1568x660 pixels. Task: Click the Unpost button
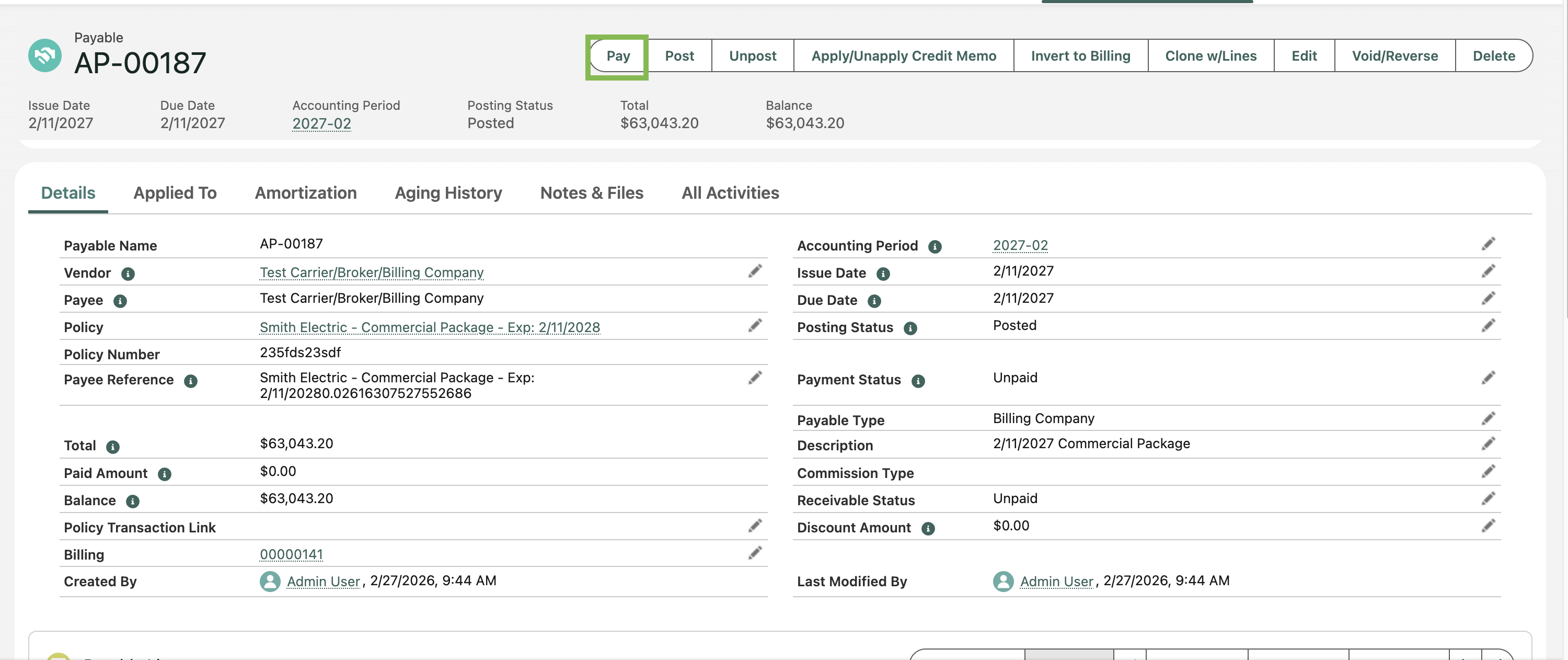752,56
